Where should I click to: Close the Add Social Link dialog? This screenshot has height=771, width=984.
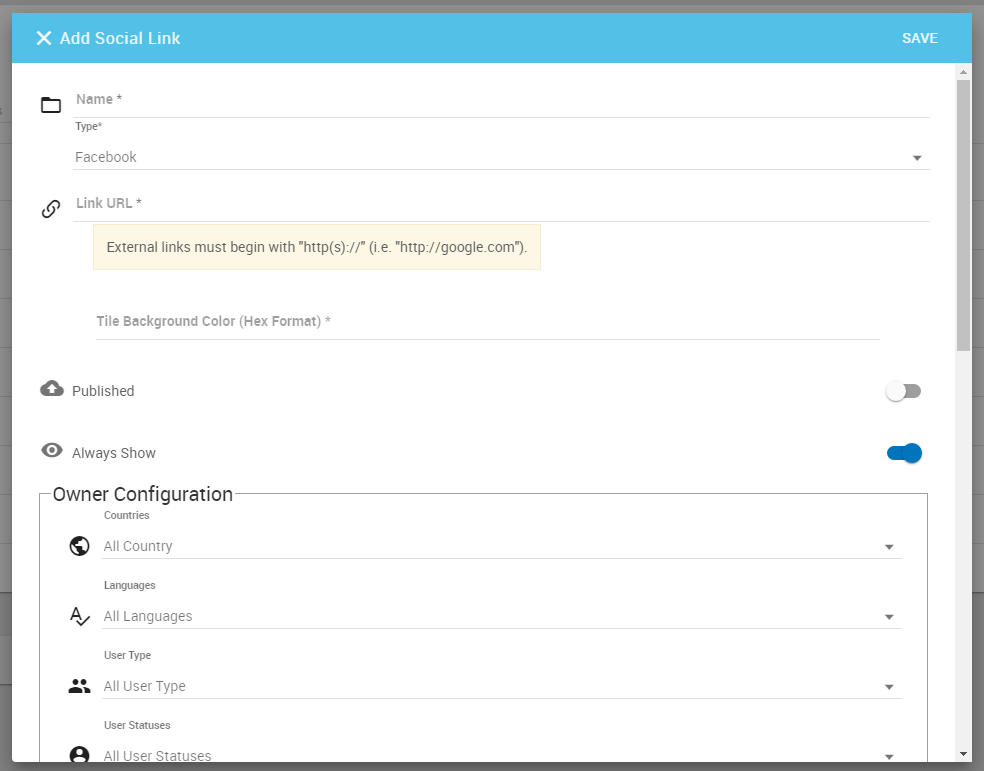pyautogui.click(x=43, y=38)
